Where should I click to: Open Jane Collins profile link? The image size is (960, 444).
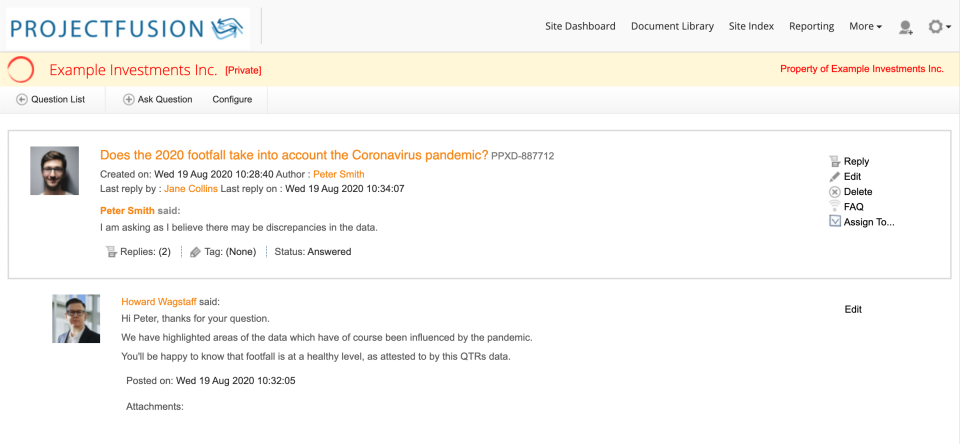pos(190,188)
